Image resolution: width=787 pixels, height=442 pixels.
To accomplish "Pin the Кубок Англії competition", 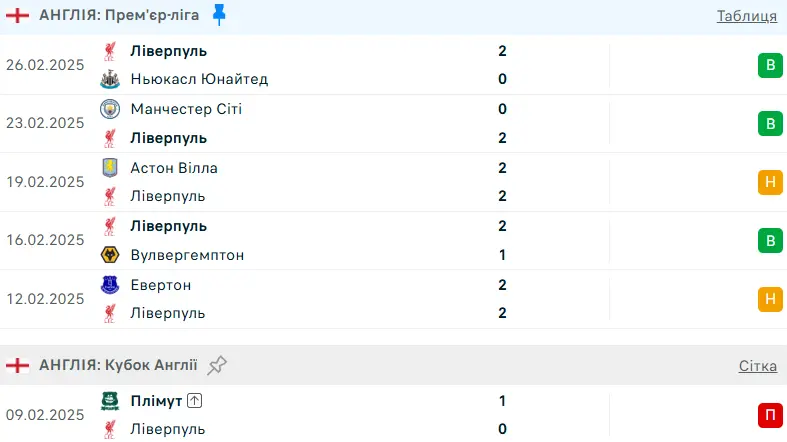I will pos(218,365).
